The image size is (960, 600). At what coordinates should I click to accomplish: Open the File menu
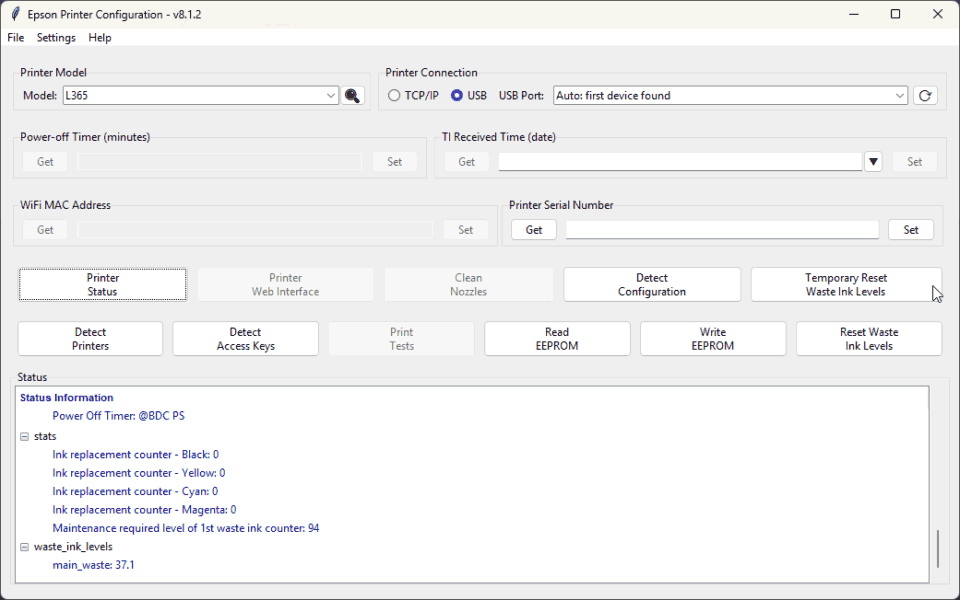click(x=16, y=37)
